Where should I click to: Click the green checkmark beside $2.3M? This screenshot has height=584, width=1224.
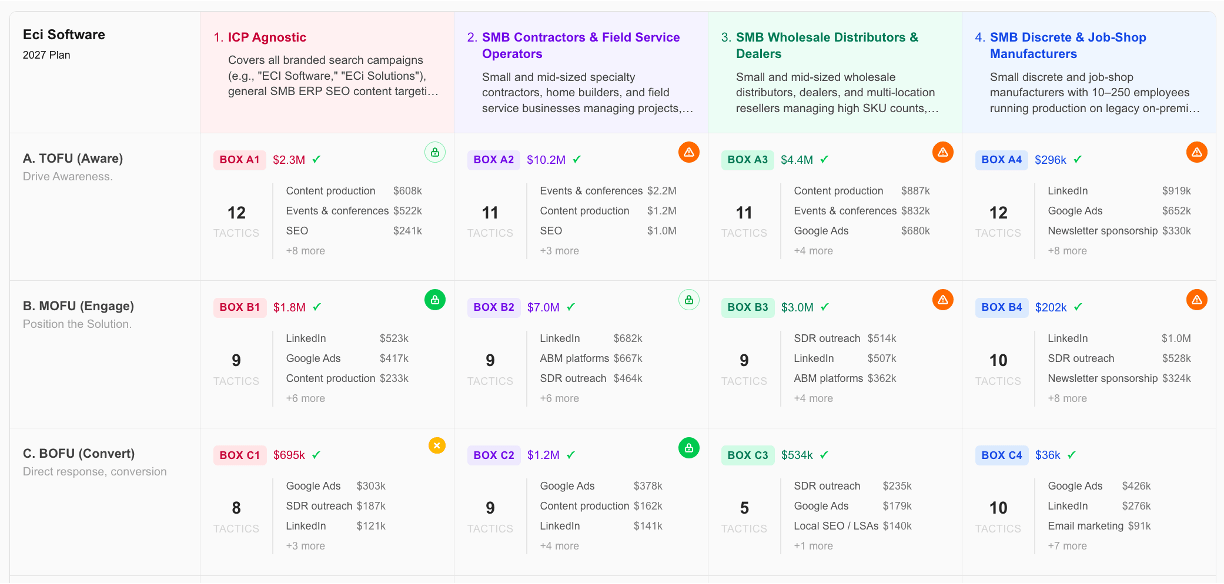point(316,159)
